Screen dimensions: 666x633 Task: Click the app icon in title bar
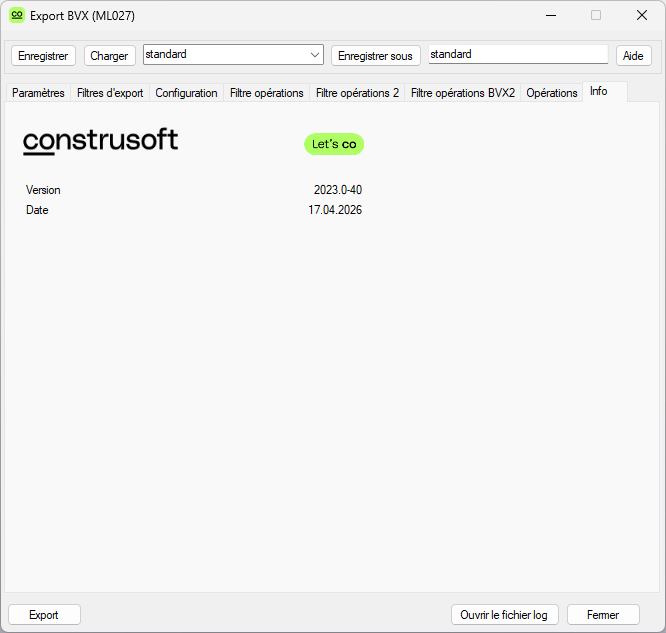(x=17, y=15)
